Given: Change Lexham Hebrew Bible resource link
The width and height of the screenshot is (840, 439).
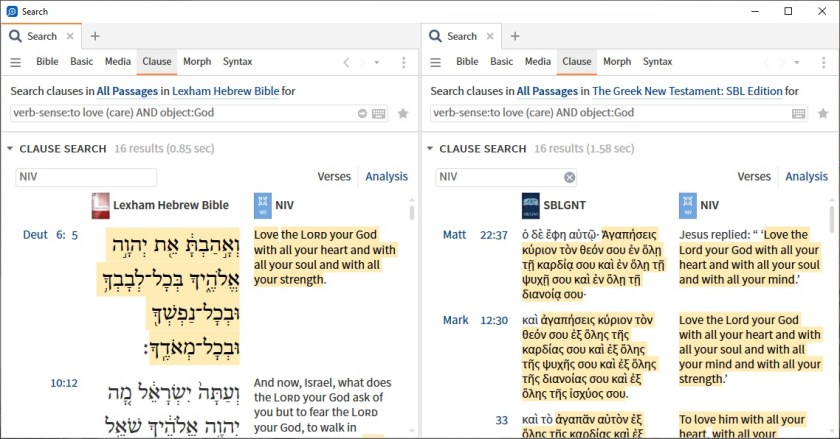Looking at the screenshot, I should tap(226, 92).
